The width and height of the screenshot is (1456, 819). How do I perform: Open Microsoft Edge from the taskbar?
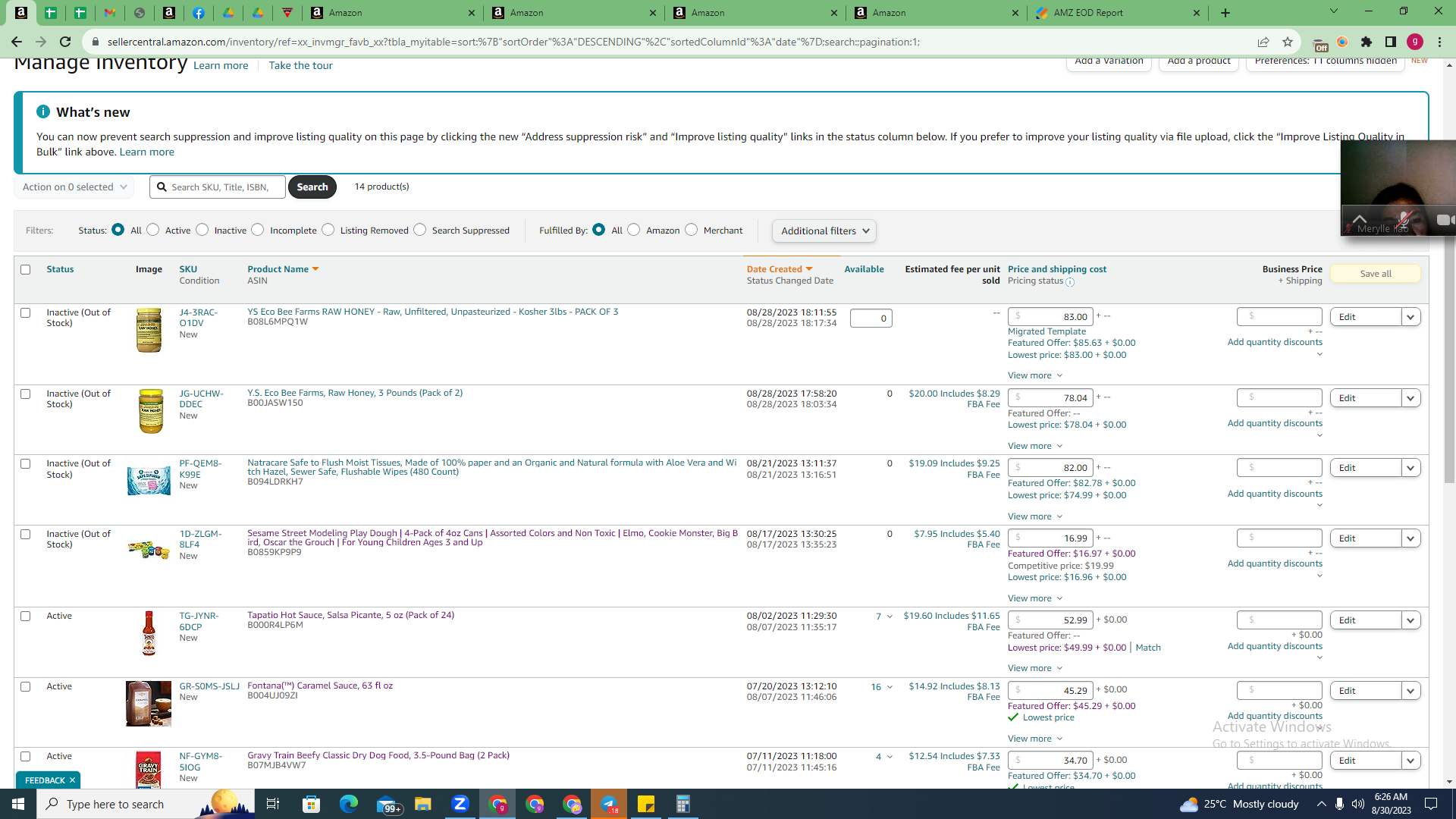[349, 804]
